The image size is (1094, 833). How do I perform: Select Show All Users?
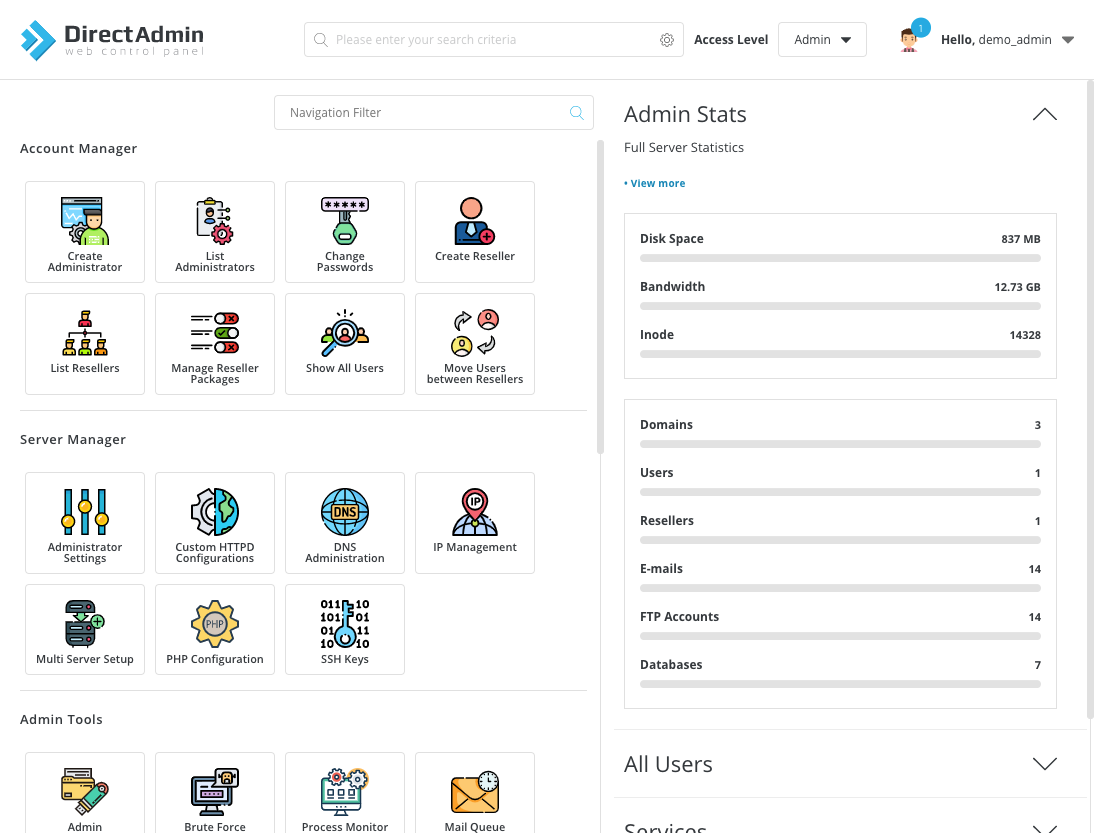[345, 343]
